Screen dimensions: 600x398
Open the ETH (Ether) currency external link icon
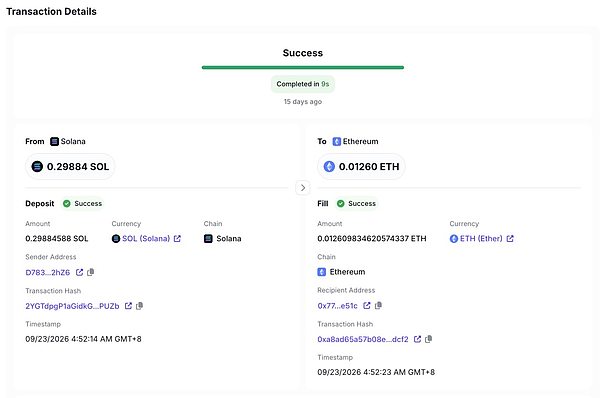coord(510,238)
